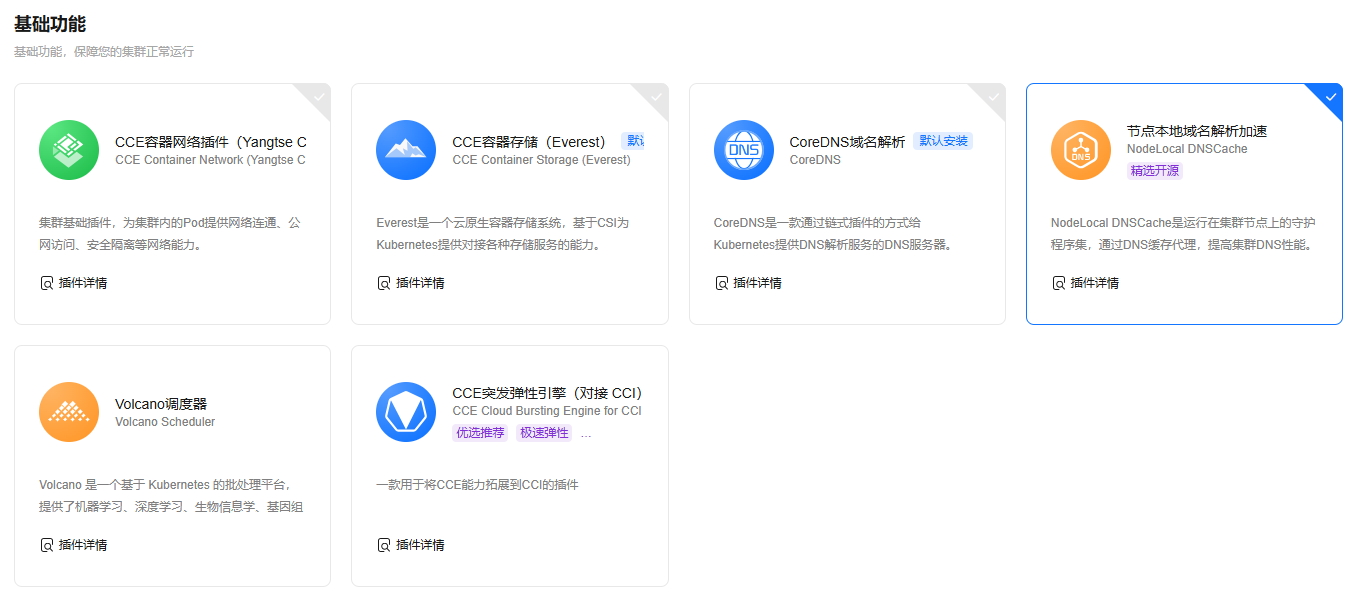Image resolution: width=1361 pixels, height=595 pixels.
Task: Click the subtitle 基础功能，保障您的集群正常运行
Action: point(104,51)
